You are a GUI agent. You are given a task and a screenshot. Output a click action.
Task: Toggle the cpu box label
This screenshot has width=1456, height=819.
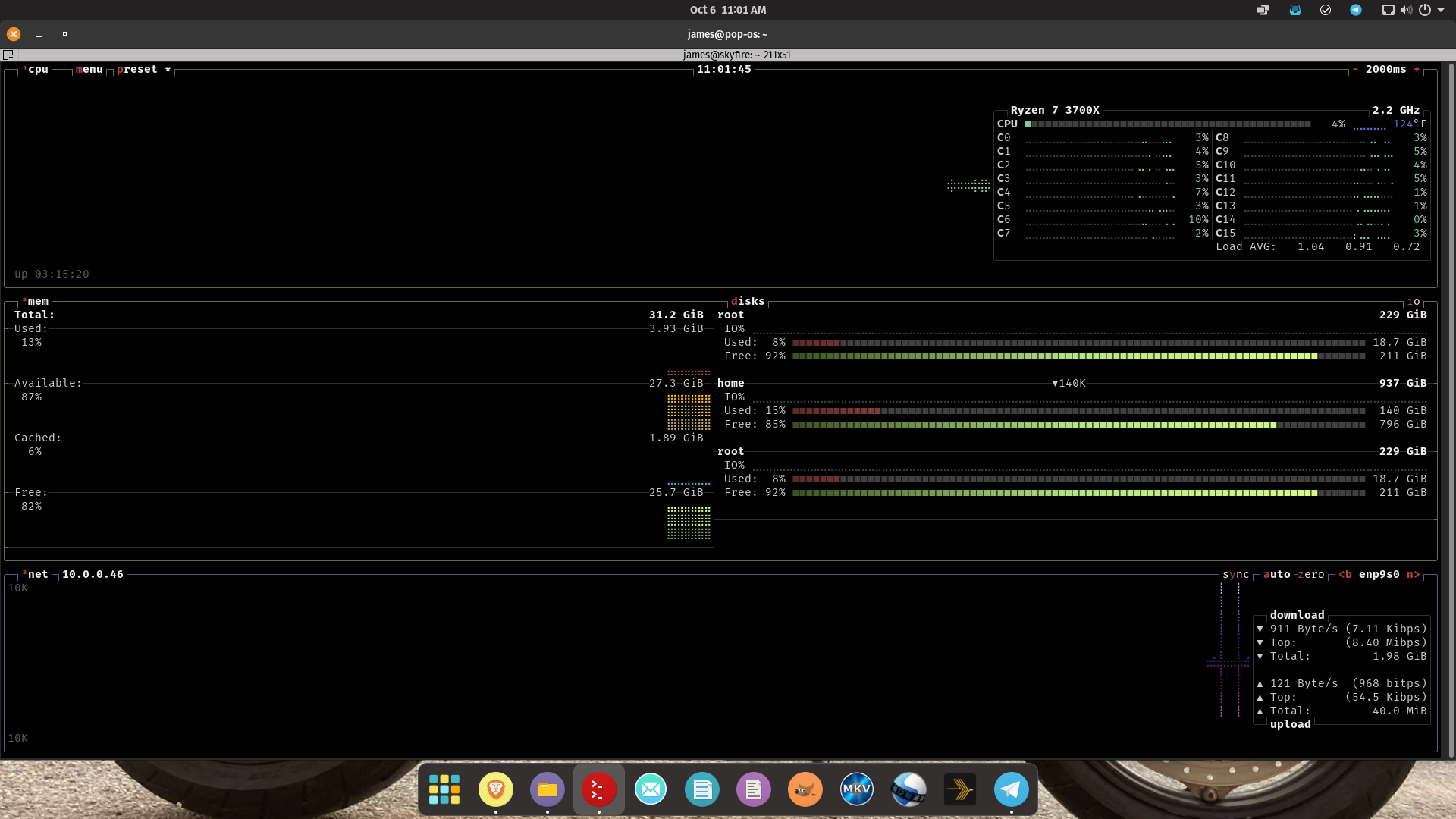37,69
